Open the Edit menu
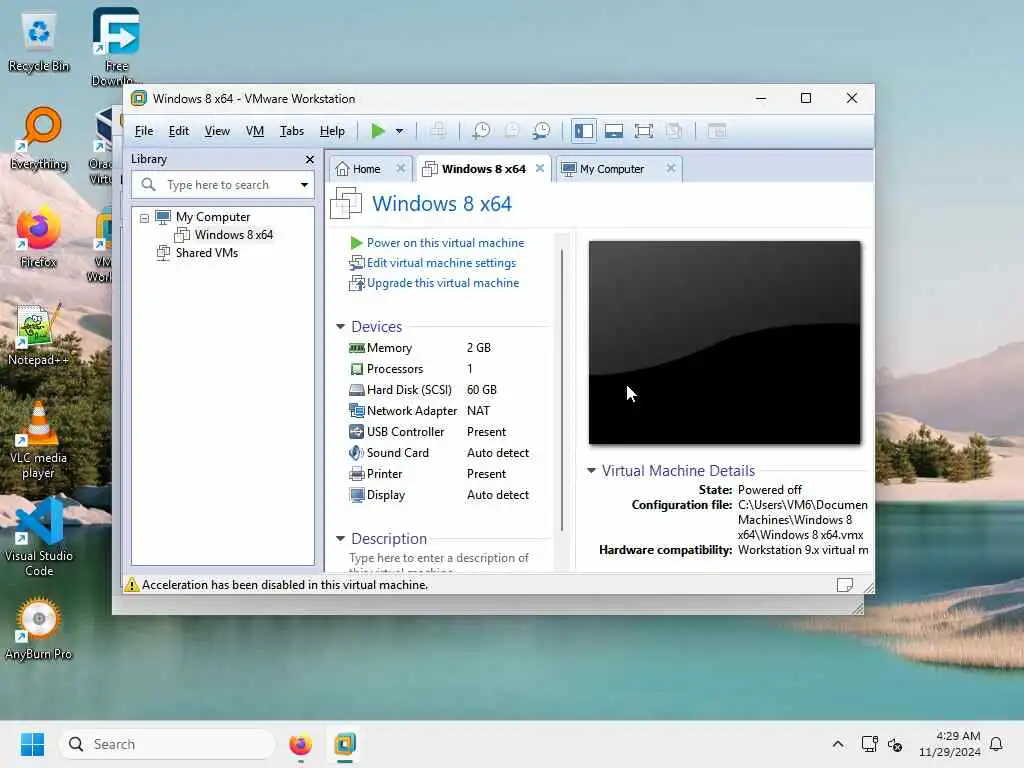Viewport: 1024px width, 768px height. pyautogui.click(x=178, y=131)
